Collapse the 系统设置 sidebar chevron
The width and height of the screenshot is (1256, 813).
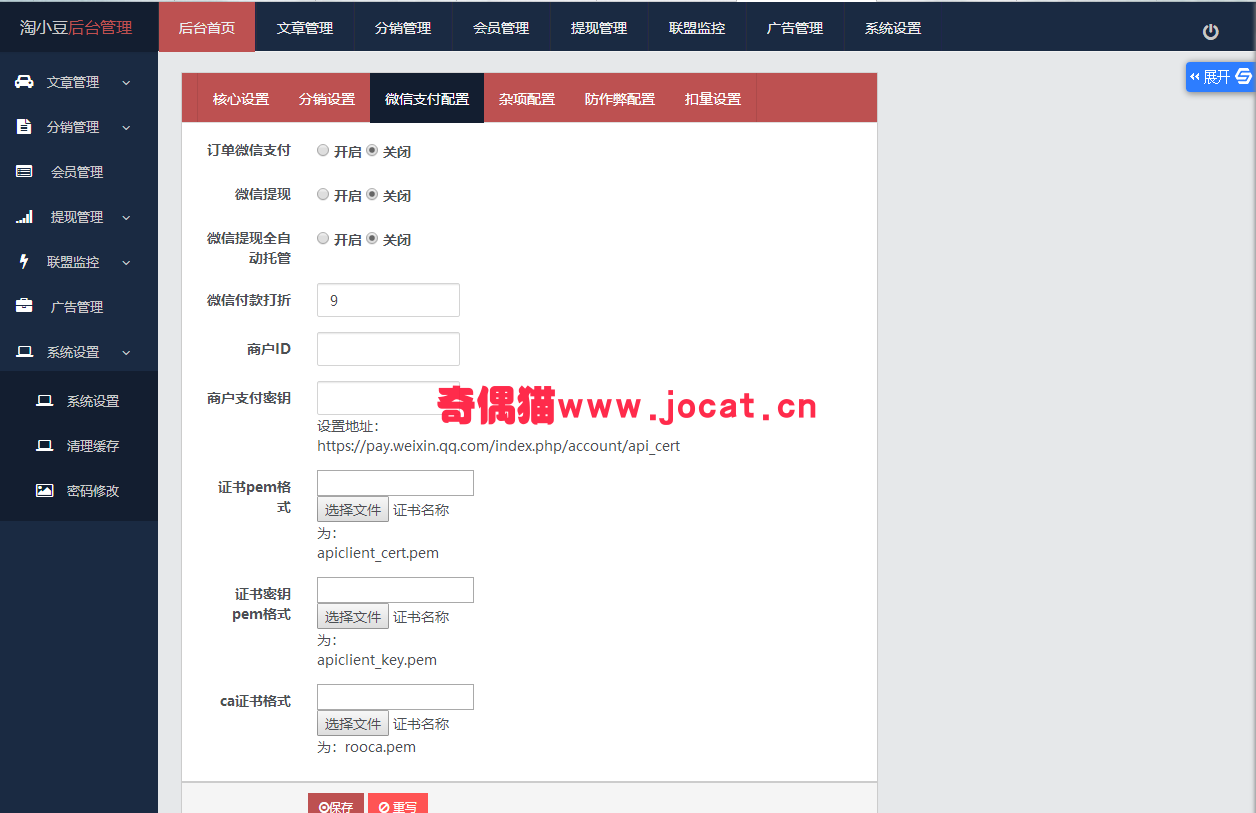[x=126, y=353]
